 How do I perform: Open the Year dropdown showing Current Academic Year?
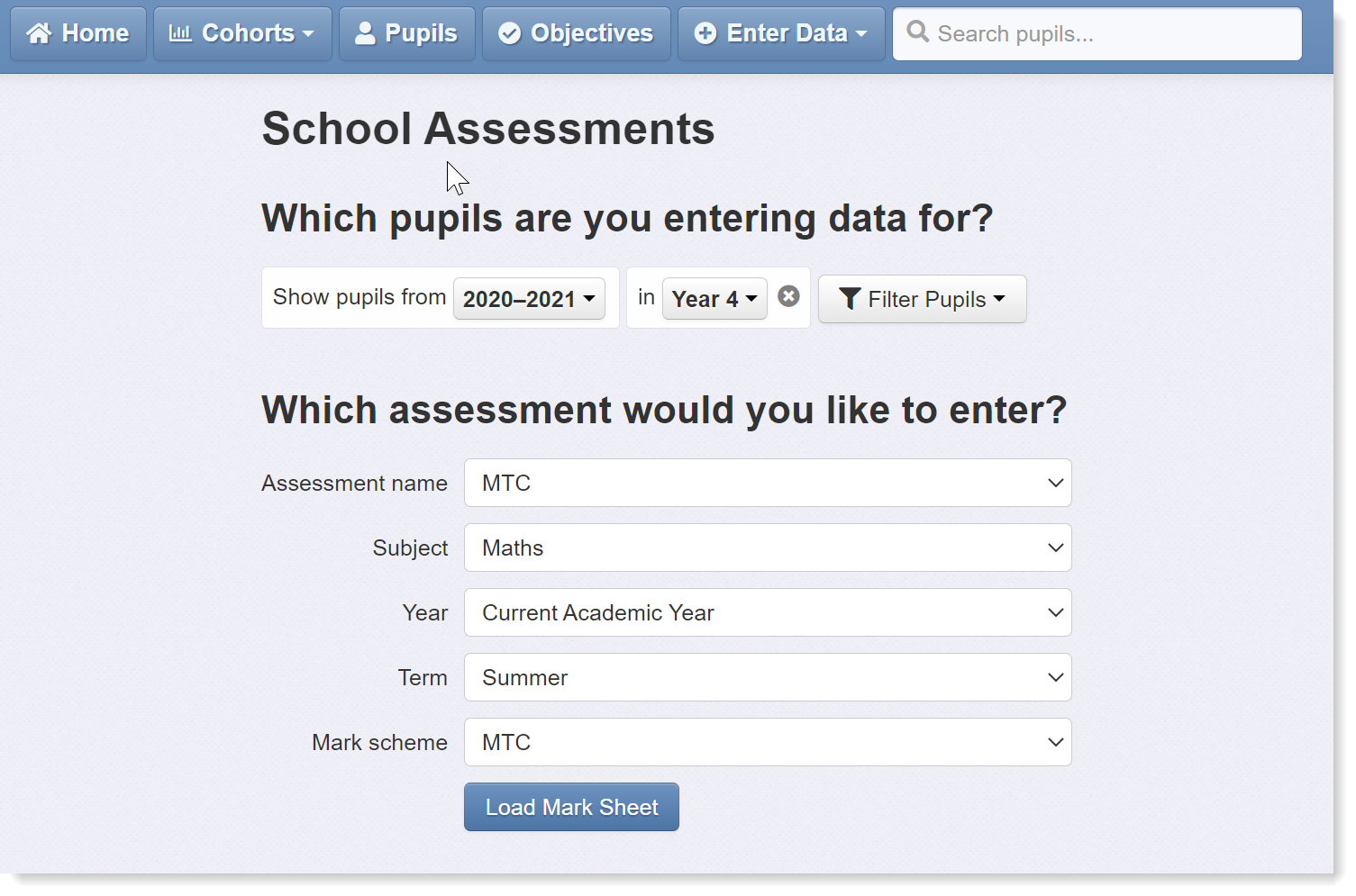coord(768,612)
